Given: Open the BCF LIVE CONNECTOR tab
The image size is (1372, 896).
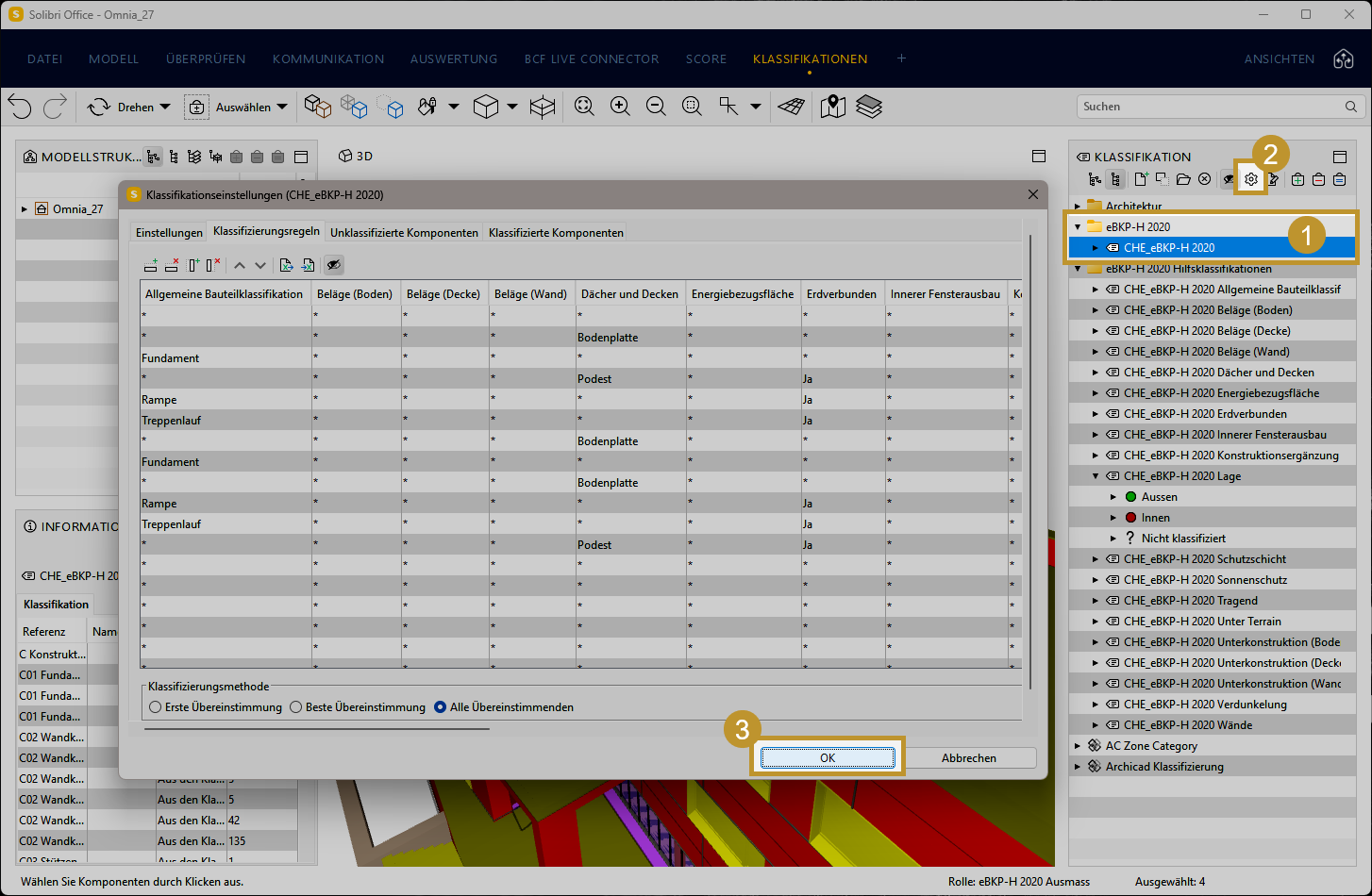Looking at the screenshot, I should [592, 58].
